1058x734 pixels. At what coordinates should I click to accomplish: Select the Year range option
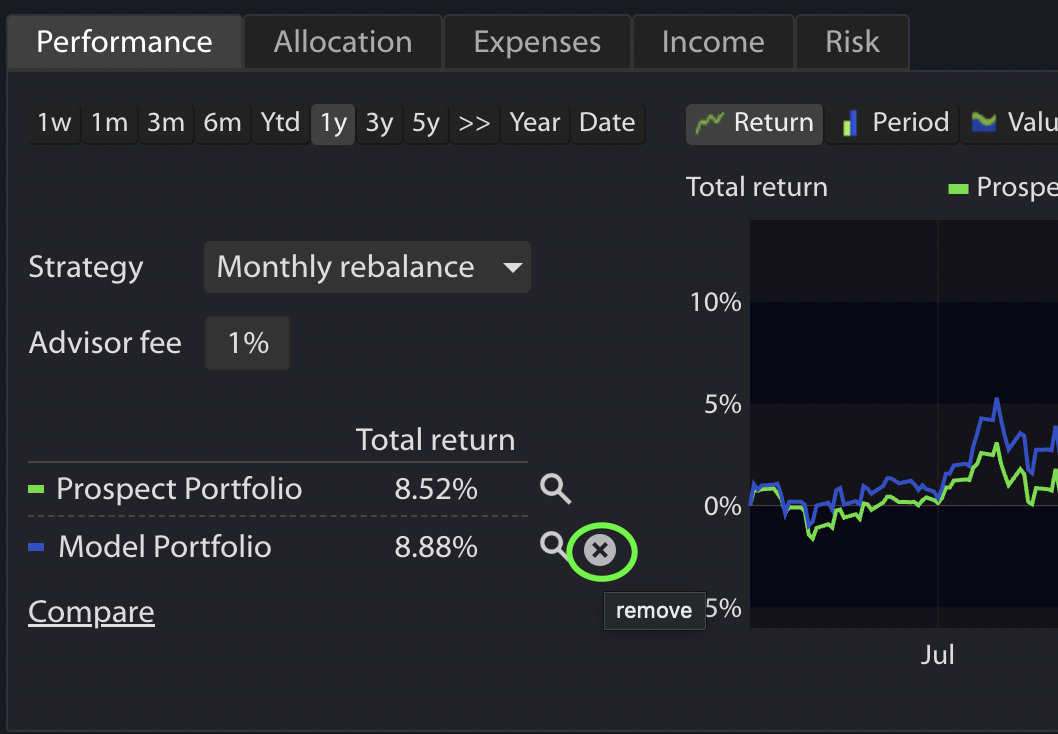point(535,123)
